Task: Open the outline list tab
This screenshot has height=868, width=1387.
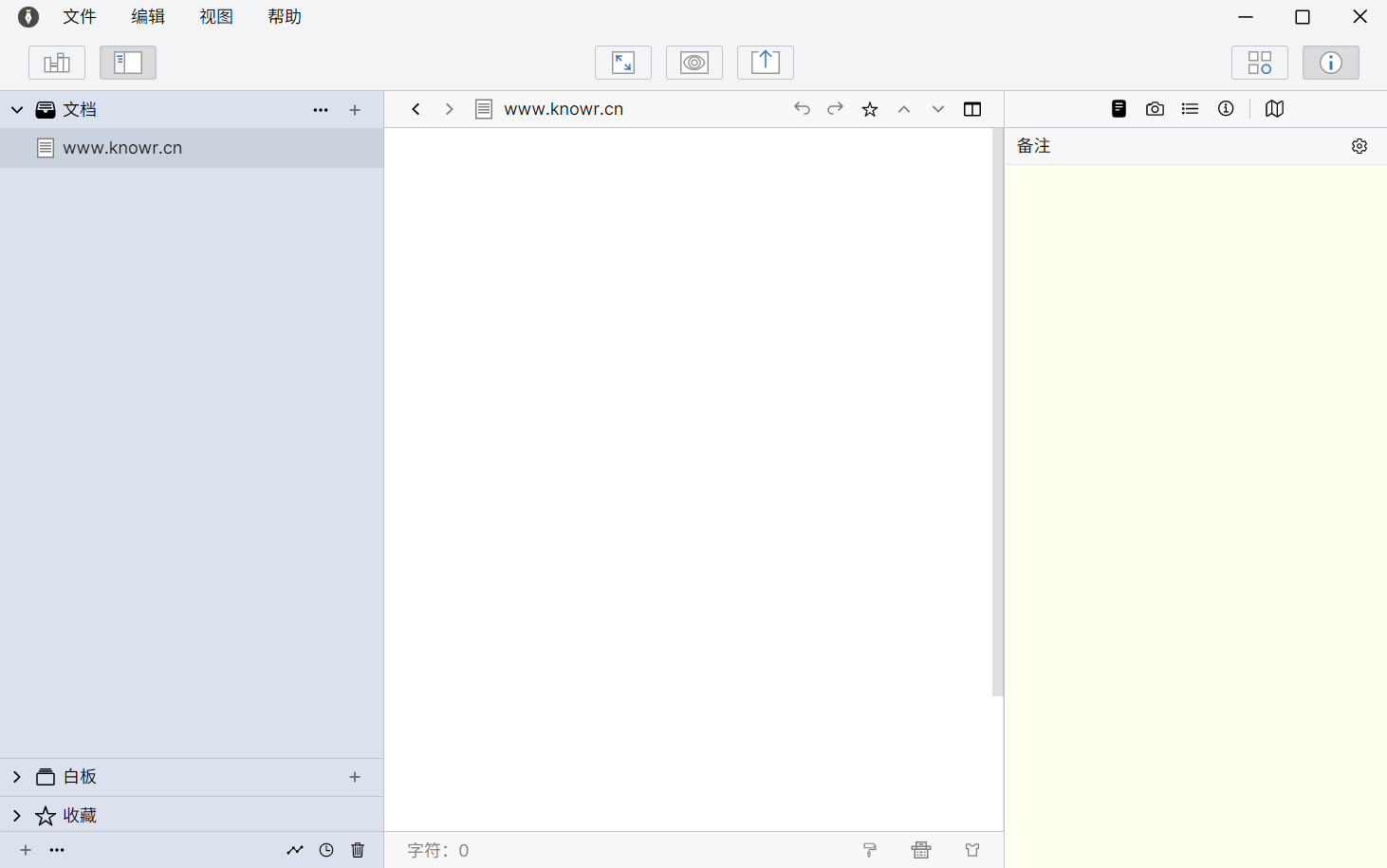Action: [x=1190, y=109]
